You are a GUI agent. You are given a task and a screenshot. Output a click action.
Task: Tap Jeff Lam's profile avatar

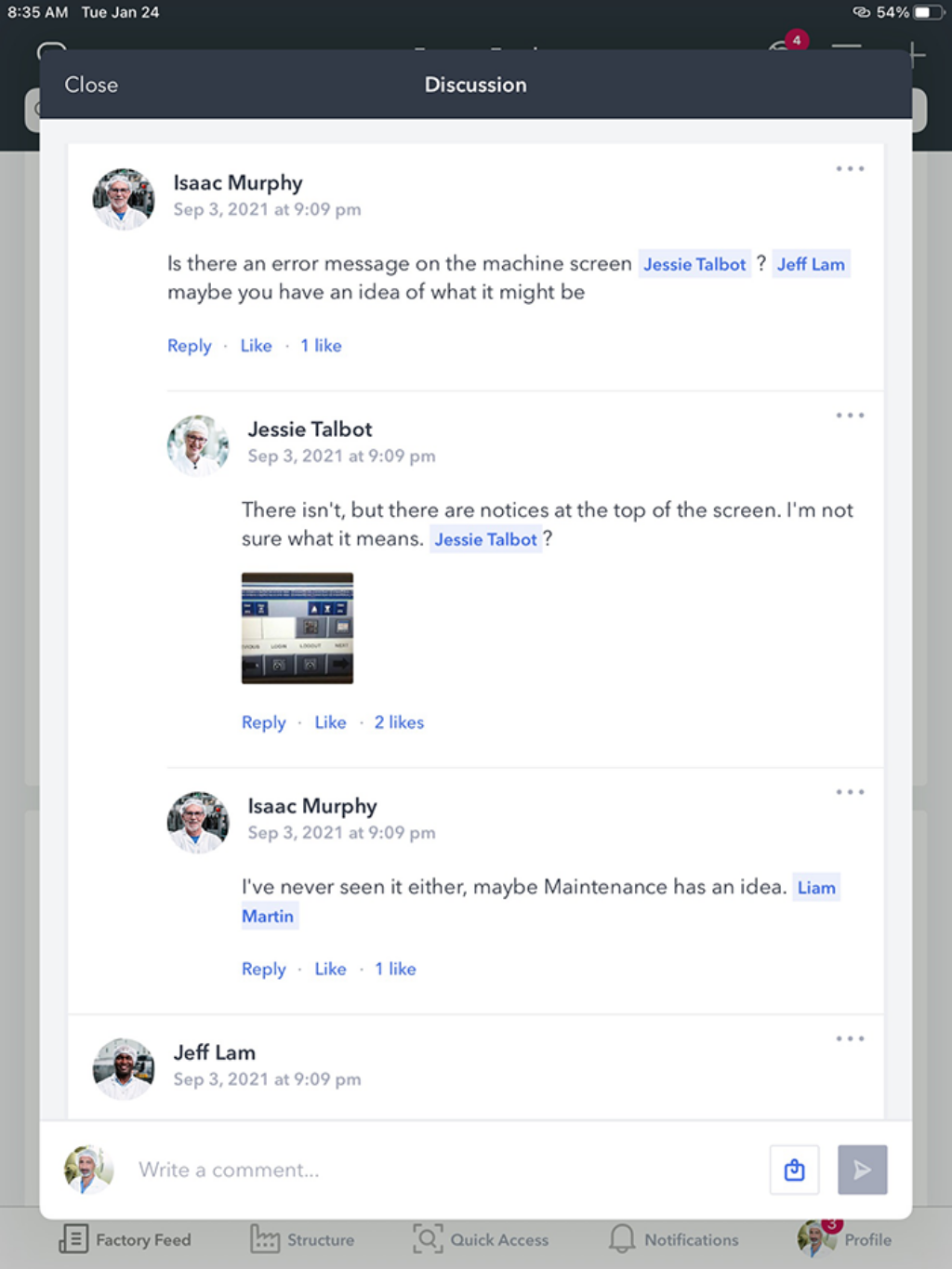click(x=124, y=1068)
